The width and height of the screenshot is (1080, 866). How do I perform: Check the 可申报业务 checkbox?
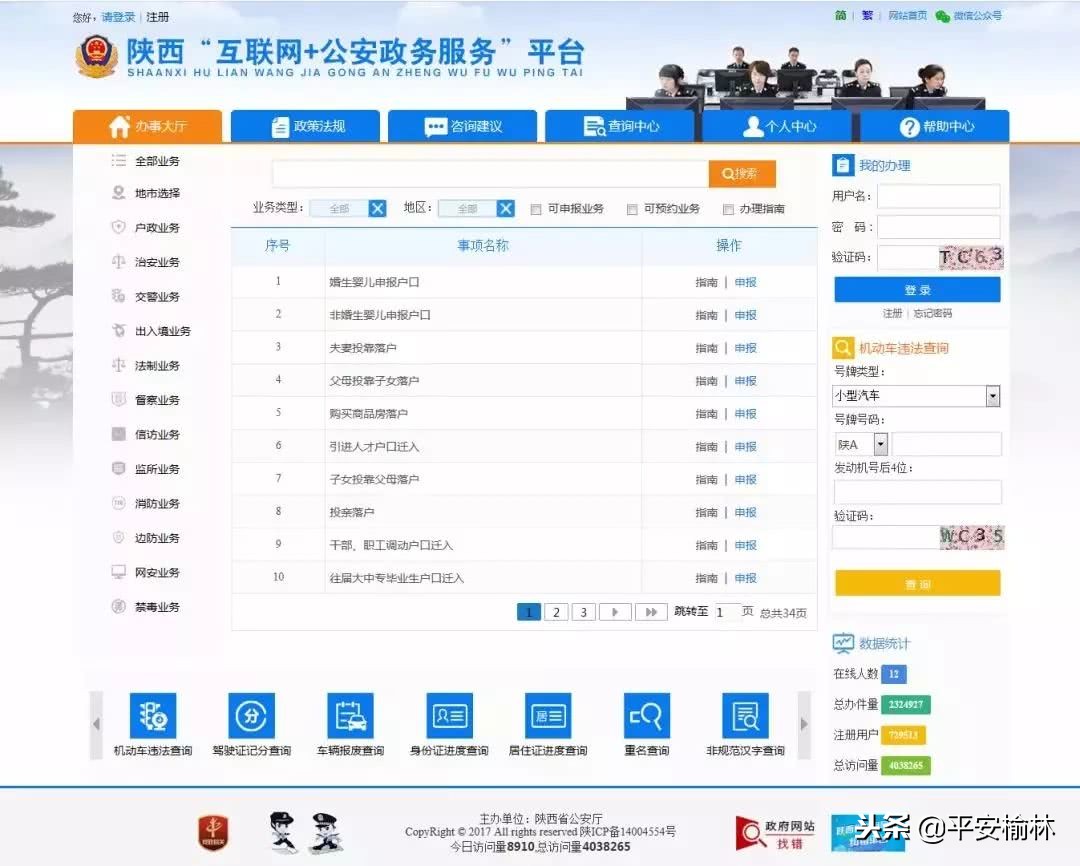pyautogui.click(x=536, y=209)
